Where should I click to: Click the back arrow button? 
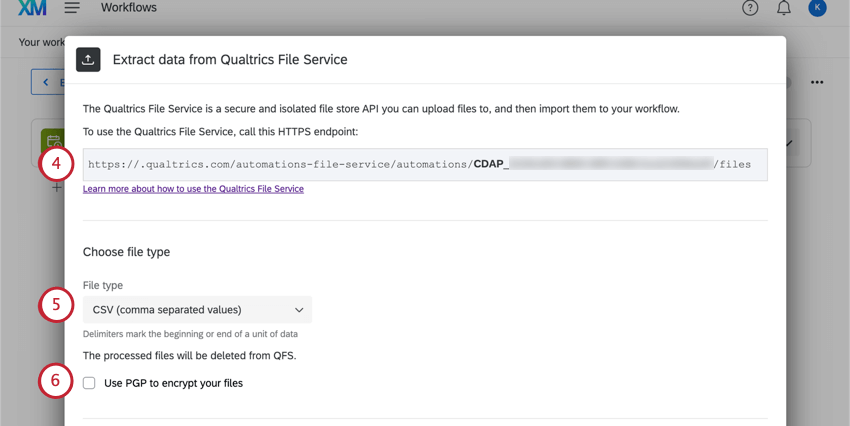tap(45, 82)
